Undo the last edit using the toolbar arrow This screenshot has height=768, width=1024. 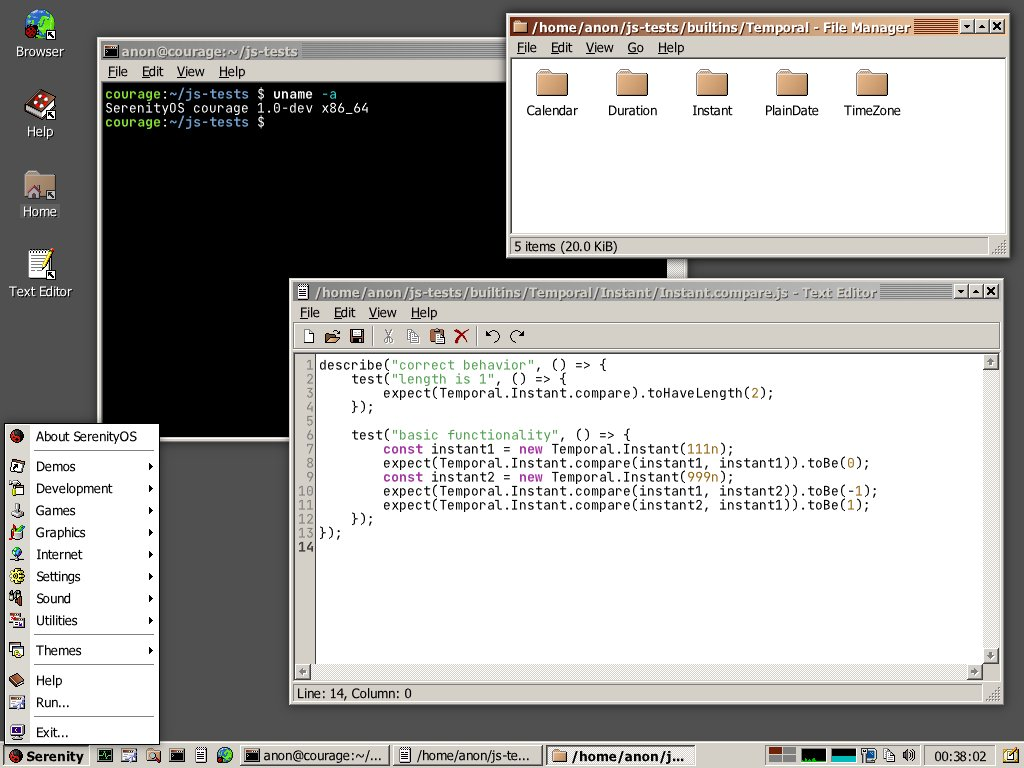click(x=492, y=337)
